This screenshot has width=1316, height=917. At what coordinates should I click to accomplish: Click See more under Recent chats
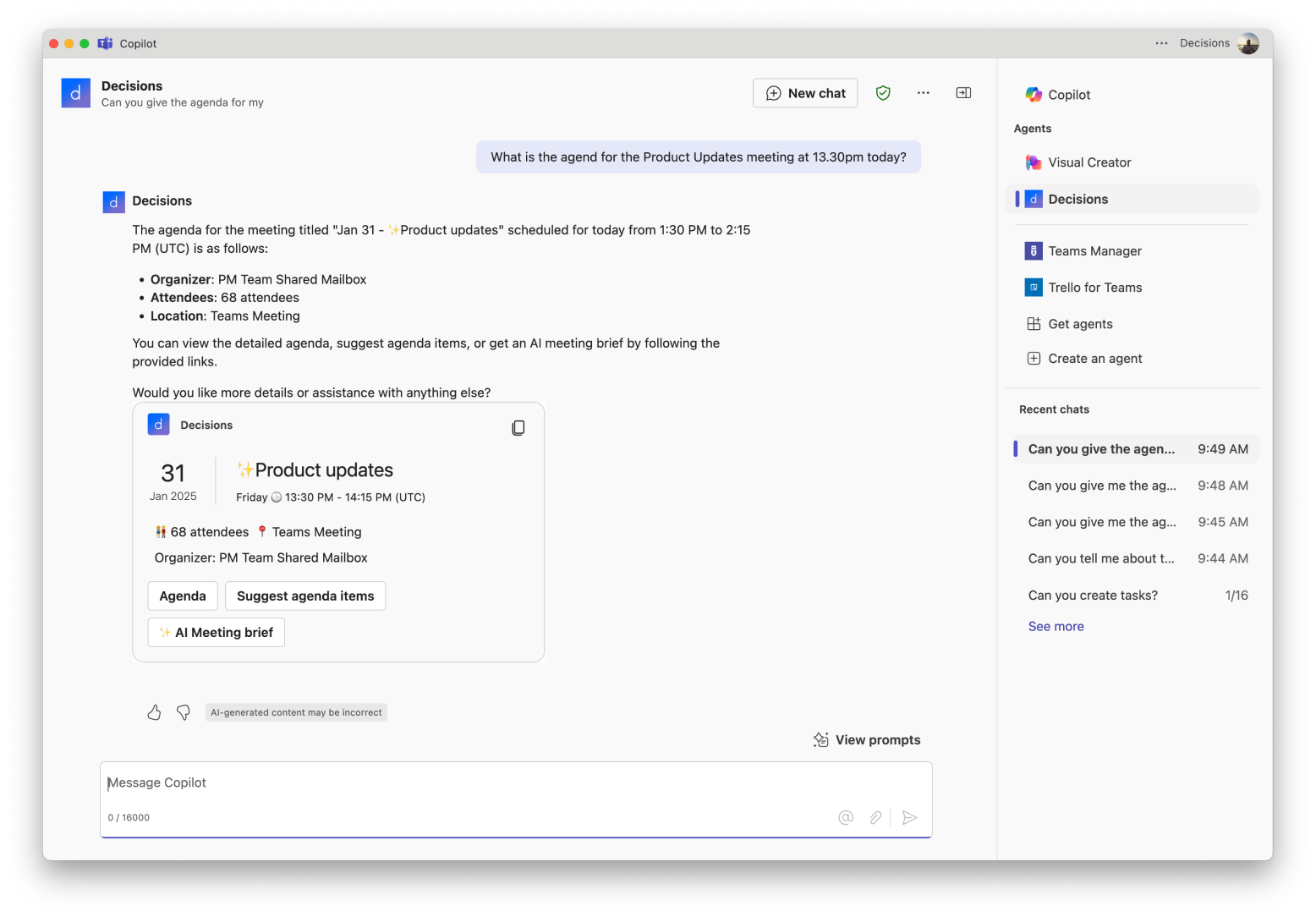pos(1056,627)
